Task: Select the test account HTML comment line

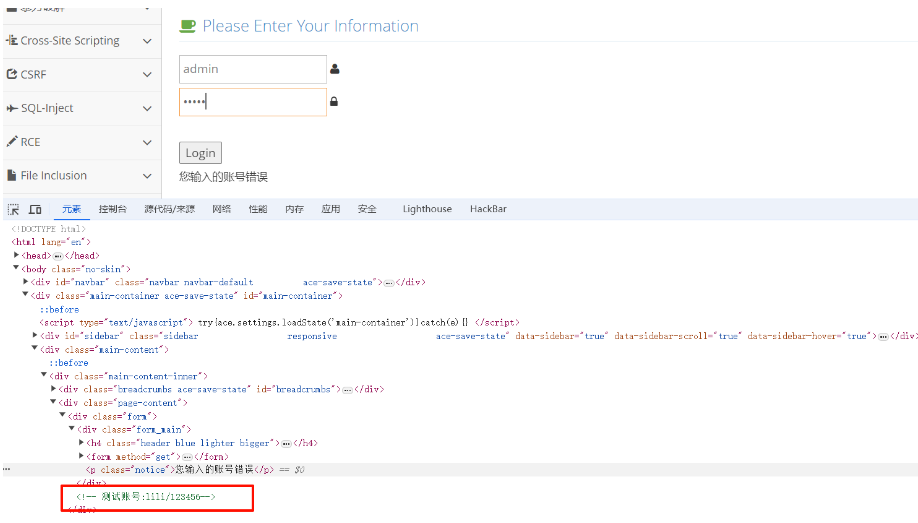Action: pyautogui.click(x=146, y=497)
